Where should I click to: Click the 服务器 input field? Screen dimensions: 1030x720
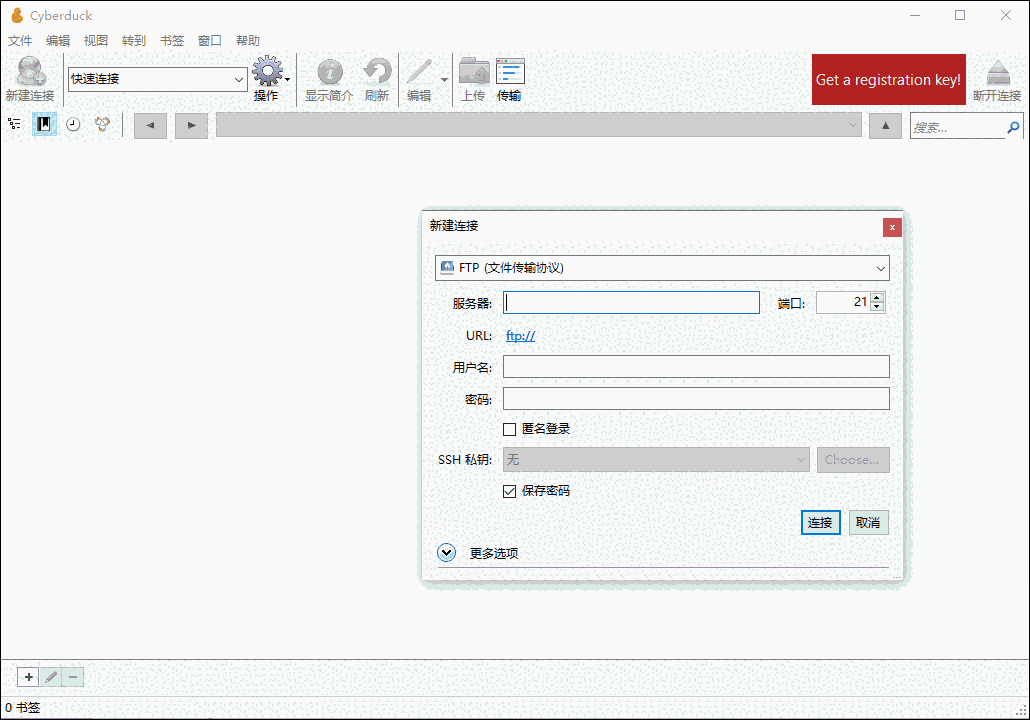[x=631, y=303]
